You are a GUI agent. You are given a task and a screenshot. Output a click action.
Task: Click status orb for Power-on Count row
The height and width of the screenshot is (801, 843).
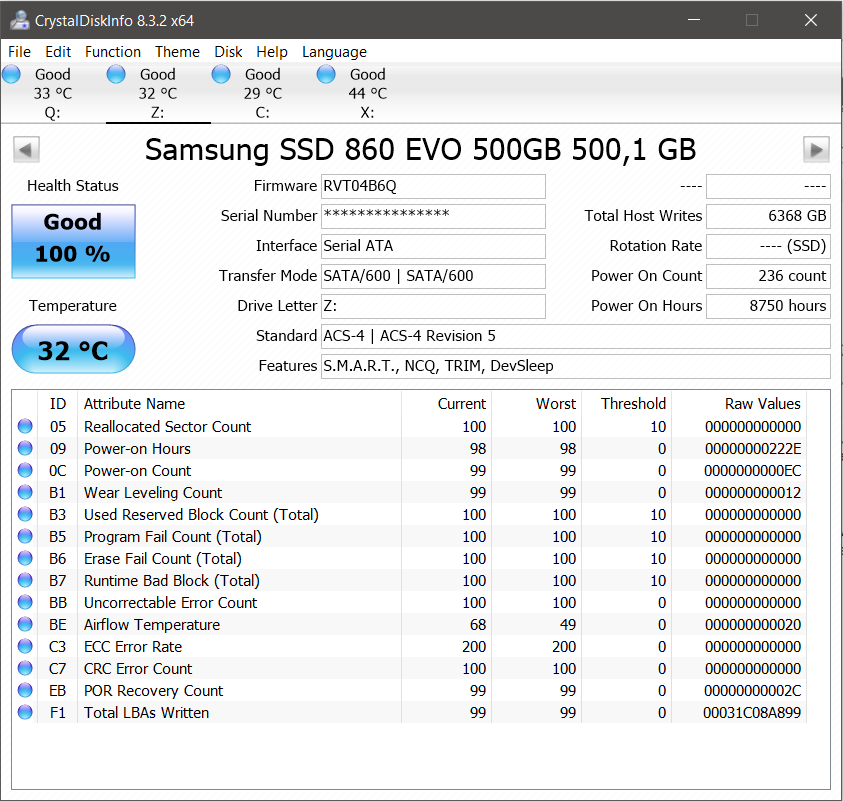click(x=25, y=470)
